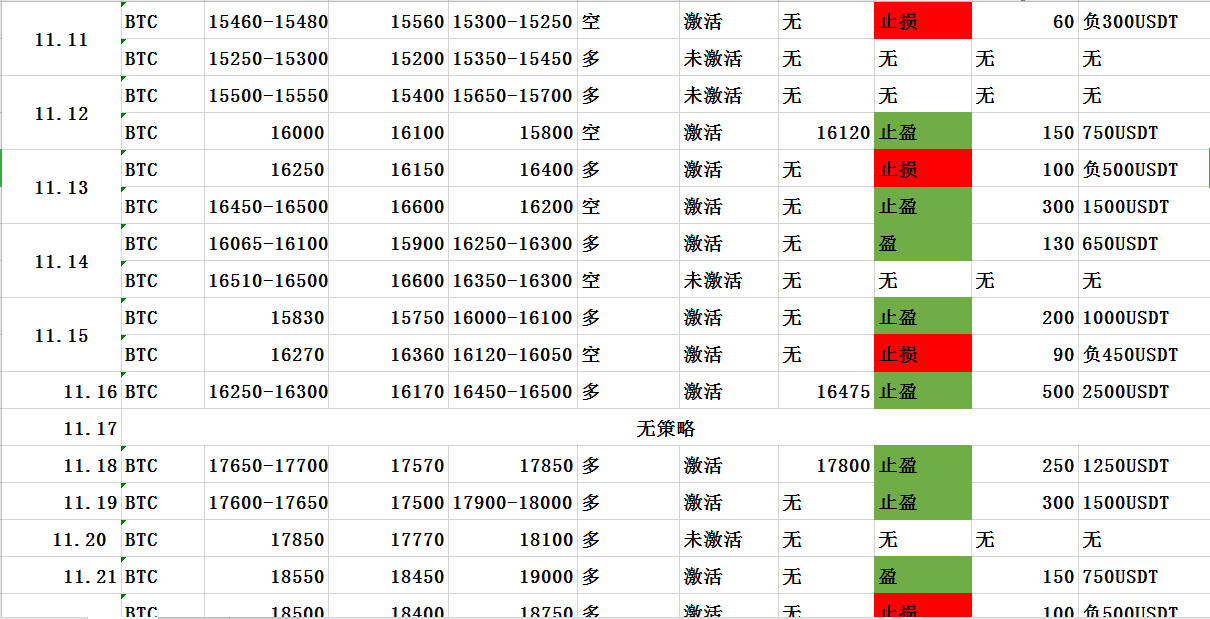Image resolution: width=1210 pixels, height=619 pixels.
Task: Select the 650USDT profit cell
Action: 1144,243
